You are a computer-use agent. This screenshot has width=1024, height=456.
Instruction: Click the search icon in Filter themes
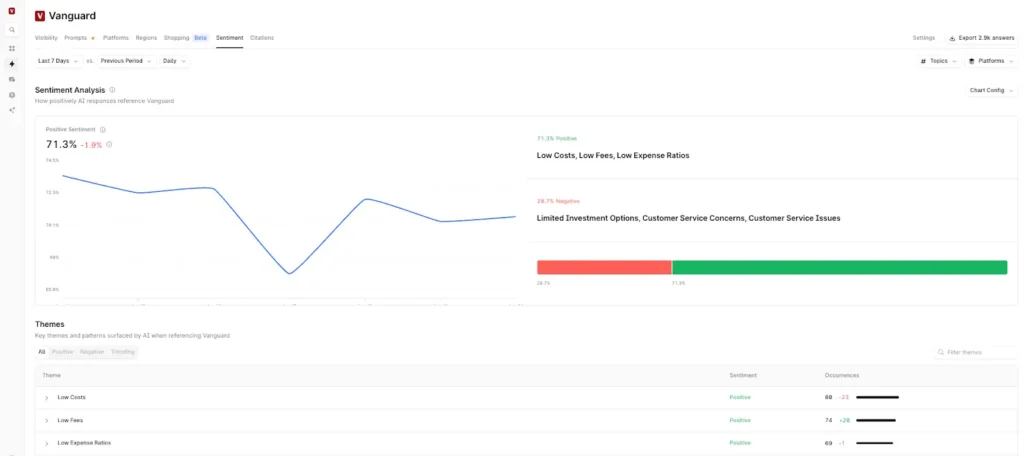pyautogui.click(x=941, y=352)
